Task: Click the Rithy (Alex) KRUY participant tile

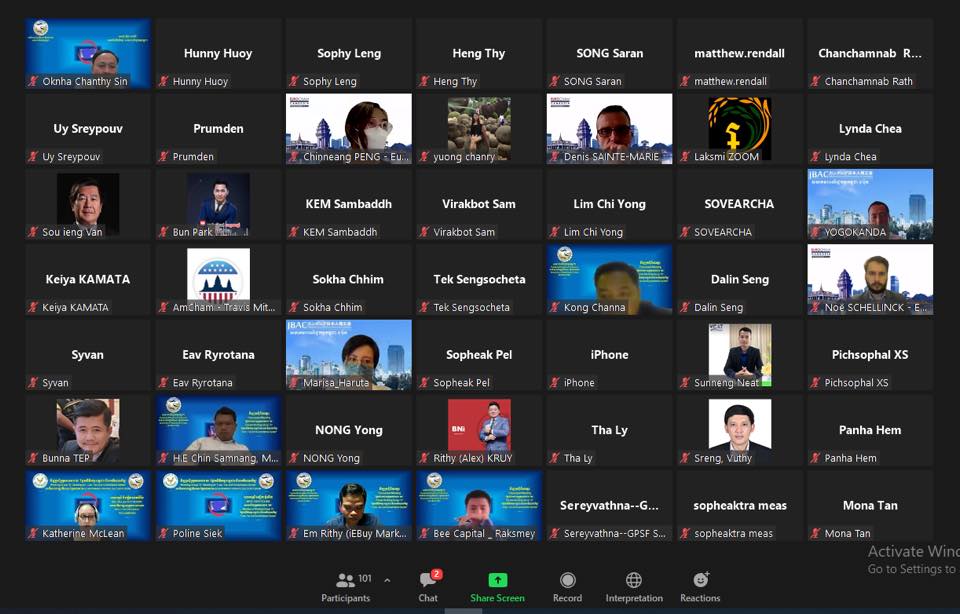Action: pos(479,430)
